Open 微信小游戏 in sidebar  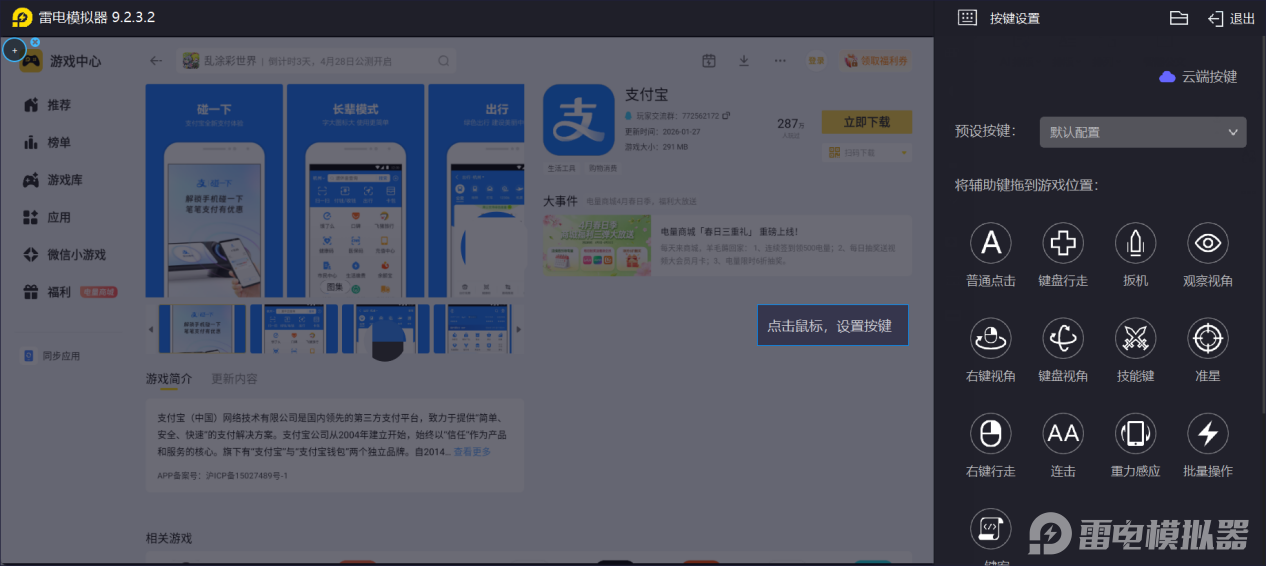point(64,255)
